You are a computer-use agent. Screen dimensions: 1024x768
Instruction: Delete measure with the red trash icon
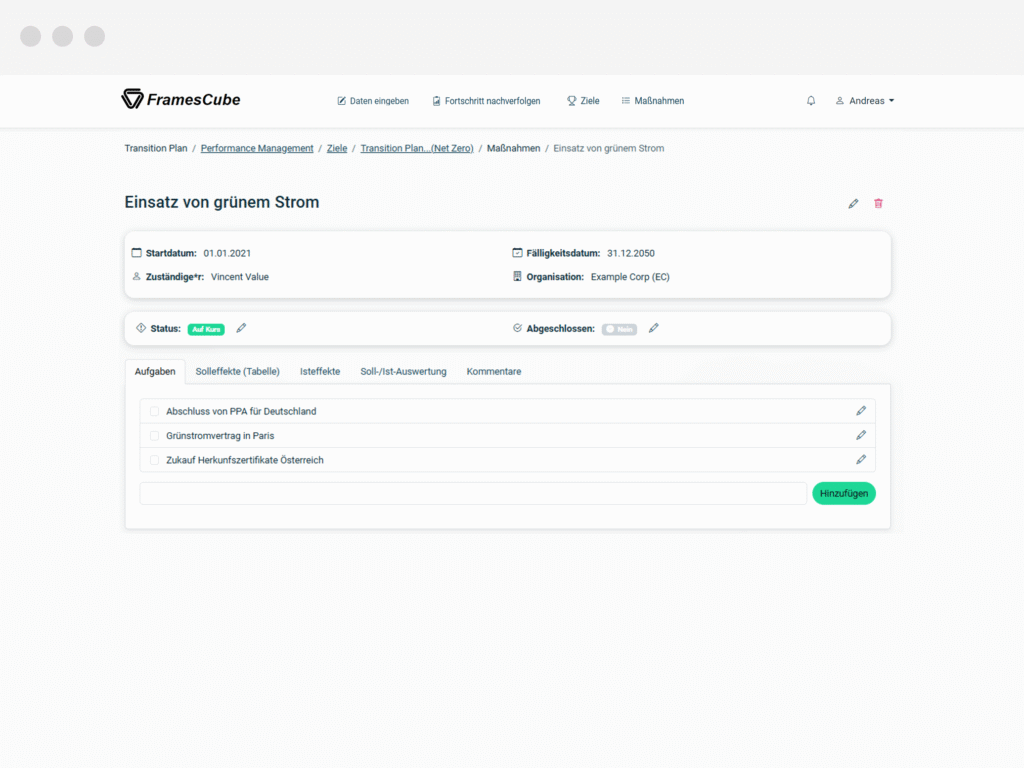[878, 204]
